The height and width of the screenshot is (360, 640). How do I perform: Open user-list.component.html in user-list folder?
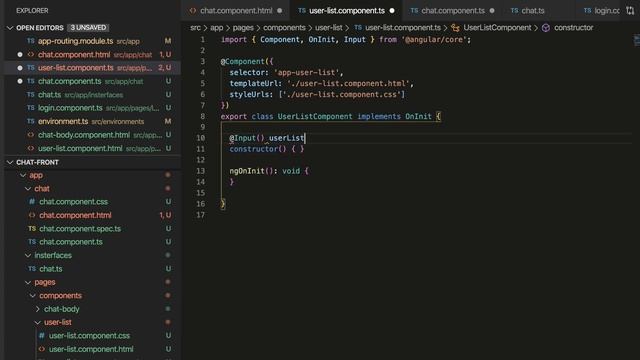coord(92,349)
